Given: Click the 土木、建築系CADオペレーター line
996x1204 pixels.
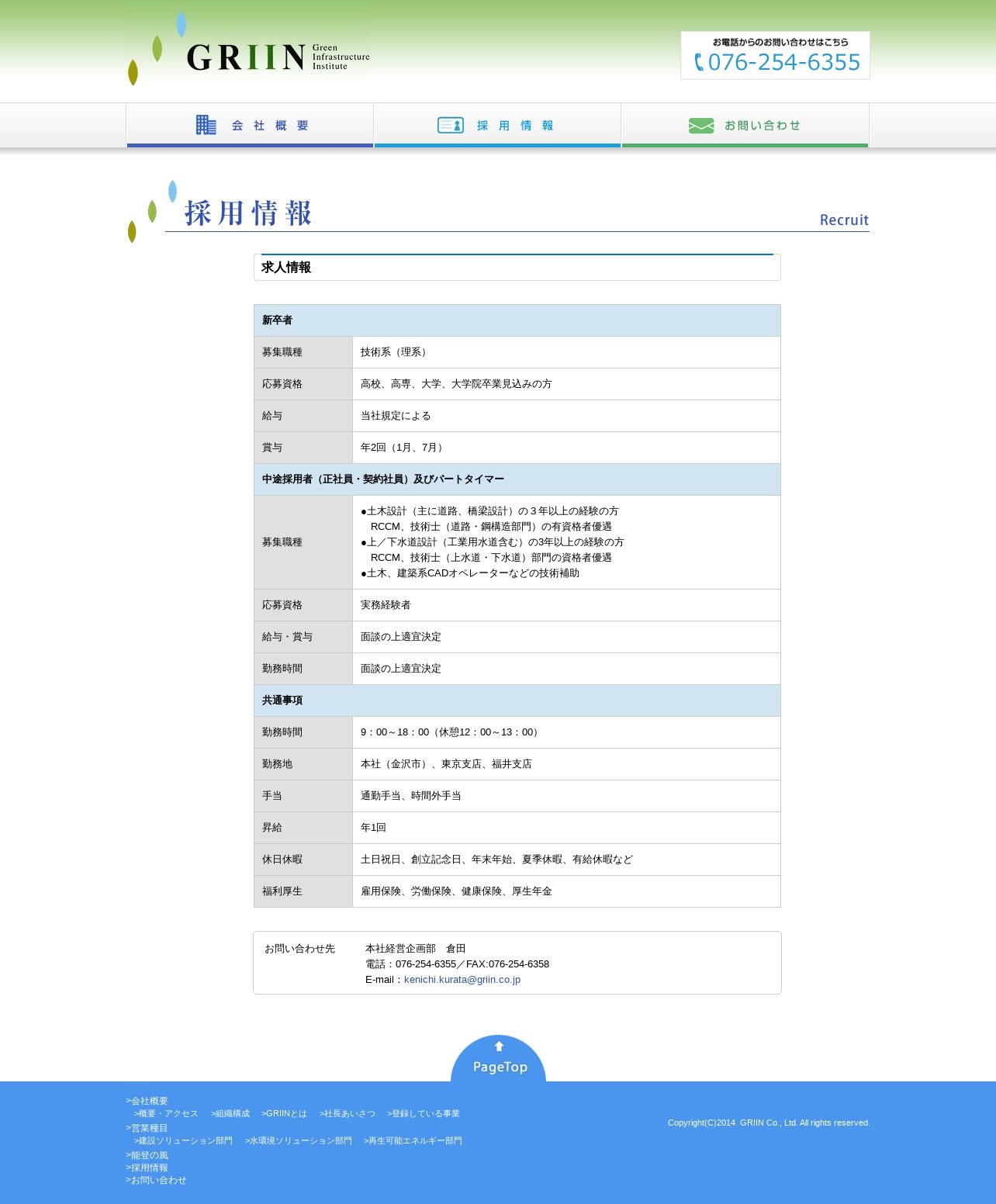Looking at the screenshot, I should (x=470, y=573).
